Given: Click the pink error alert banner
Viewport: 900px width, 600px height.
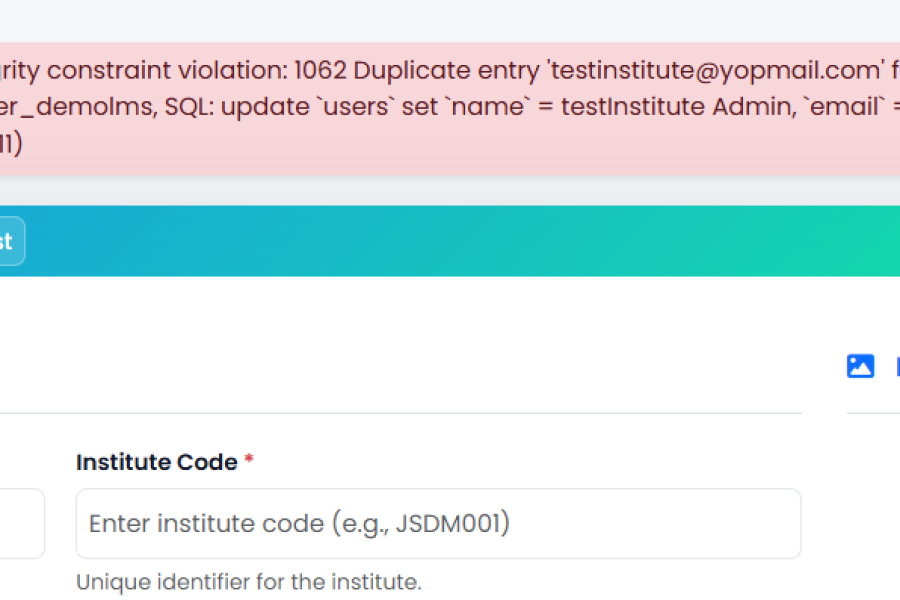Looking at the screenshot, I should tap(450, 109).
